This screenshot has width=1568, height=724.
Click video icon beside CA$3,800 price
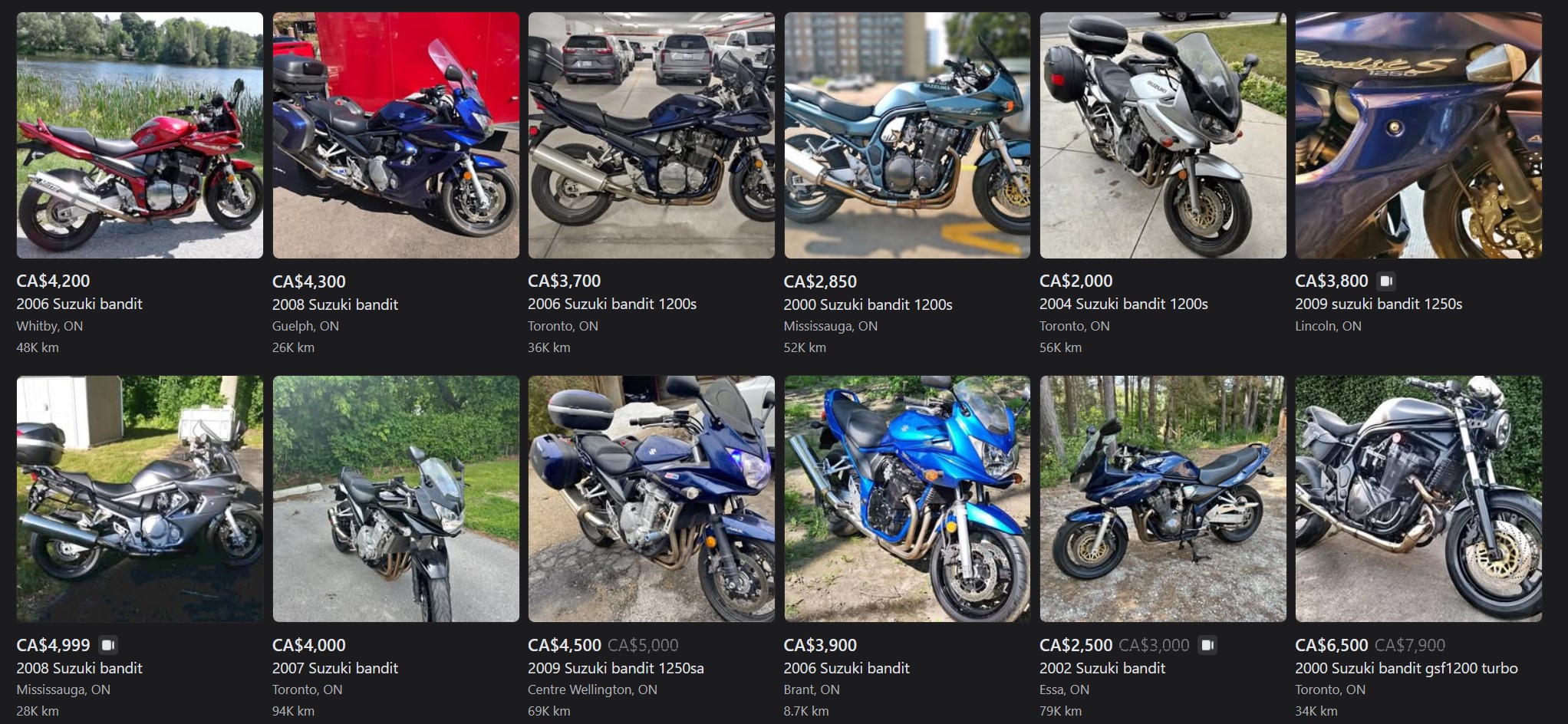point(1386,281)
